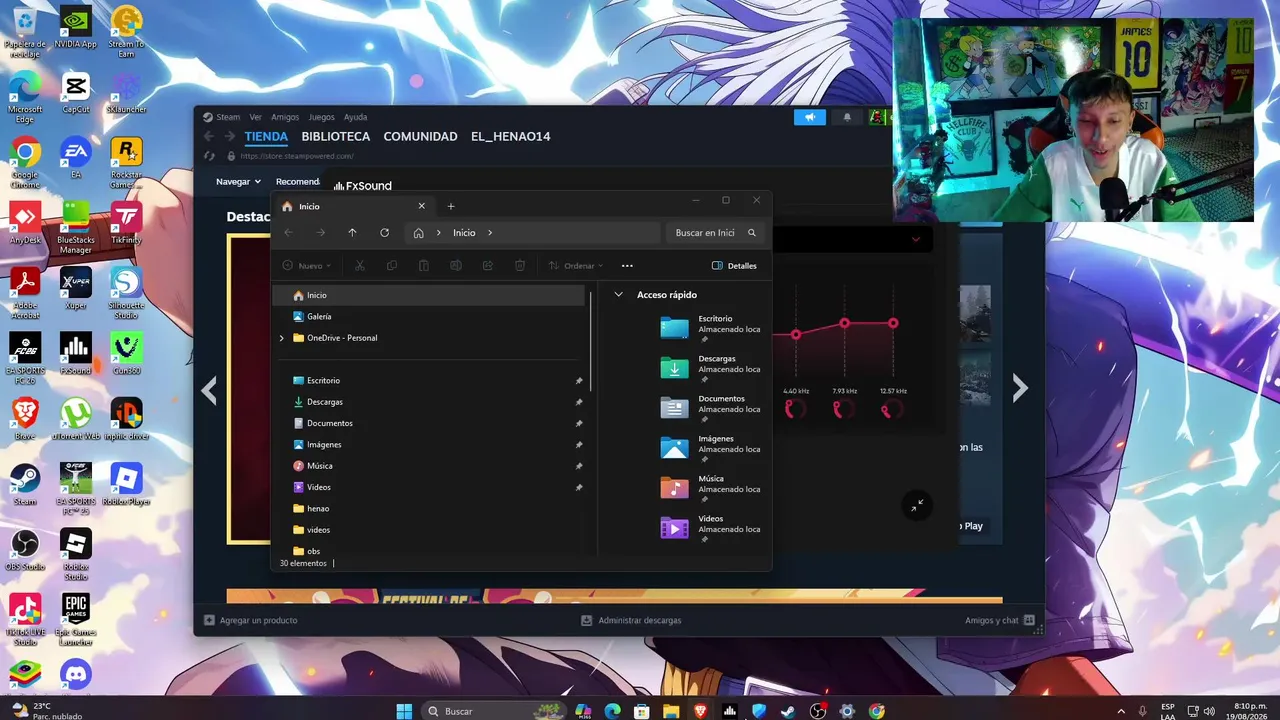This screenshot has height=720, width=1280.
Task: Click the Share icon in File Explorer toolbar
Action: pos(488,266)
